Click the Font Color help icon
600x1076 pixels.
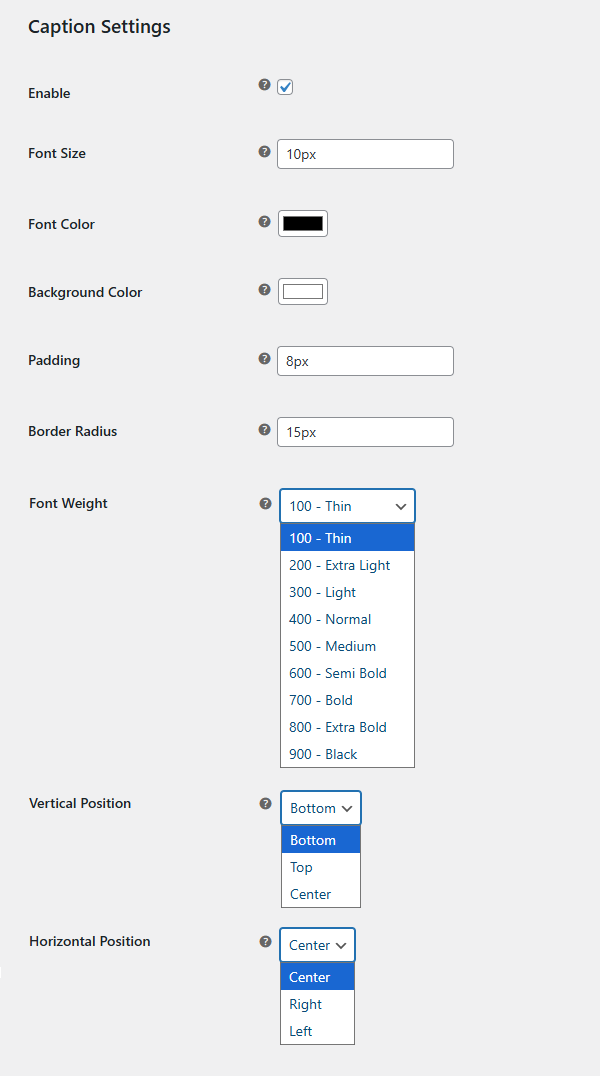pyautogui.click(x=264, y=220)
